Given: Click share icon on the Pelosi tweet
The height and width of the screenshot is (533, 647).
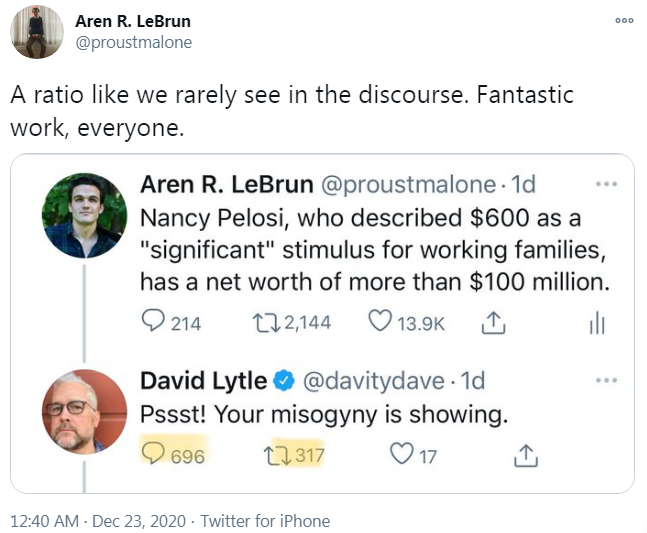Looking at the screenshot, I should 491,322.
